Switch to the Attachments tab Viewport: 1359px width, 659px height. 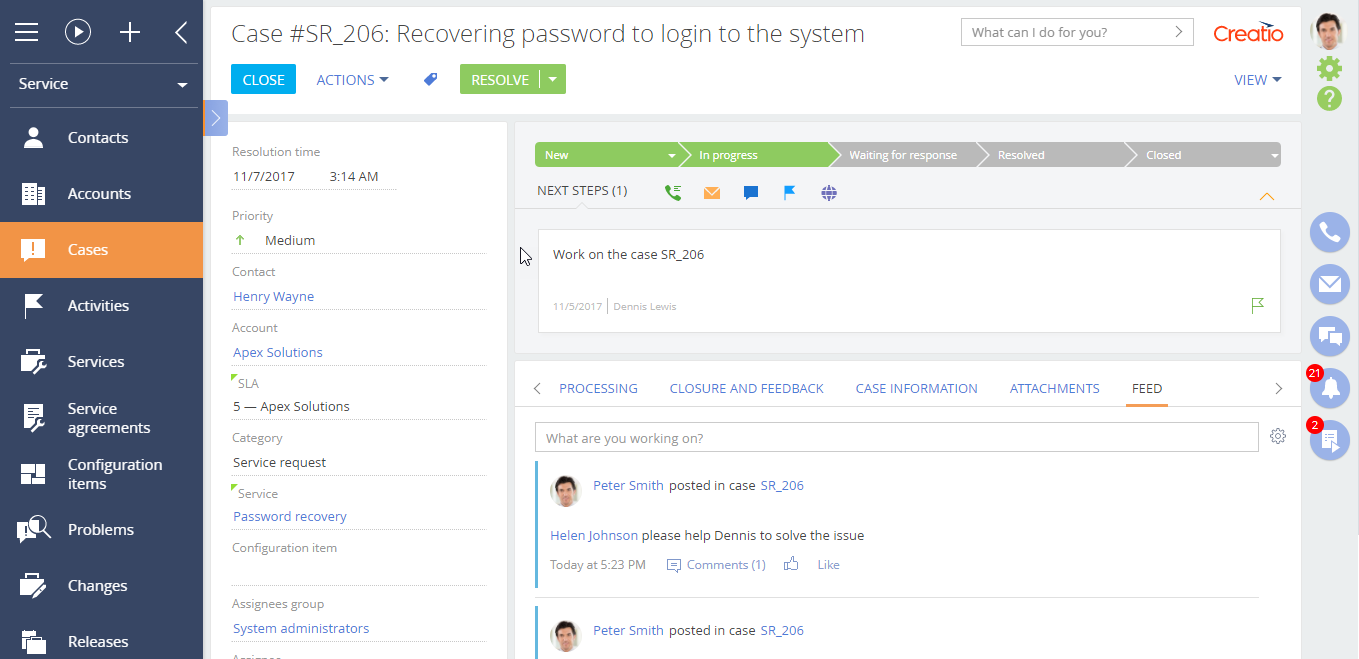pyautogui.click(x=1054, y=388)
